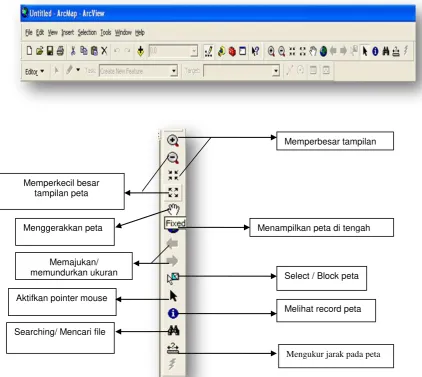Open the View menu
Image resolution: width=422 pixels, height=377 pixels.
point(52,32)
